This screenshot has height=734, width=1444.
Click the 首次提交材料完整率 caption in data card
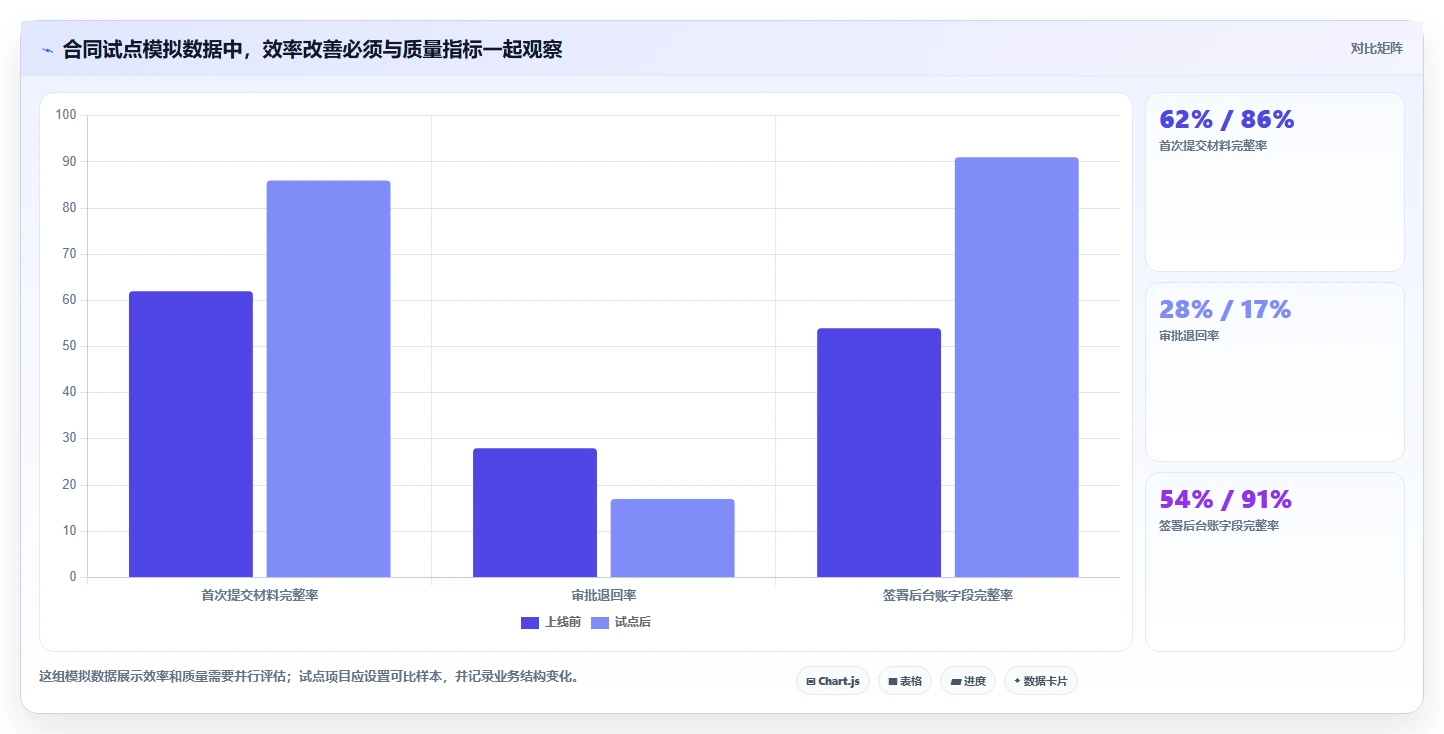[1213, 146]
